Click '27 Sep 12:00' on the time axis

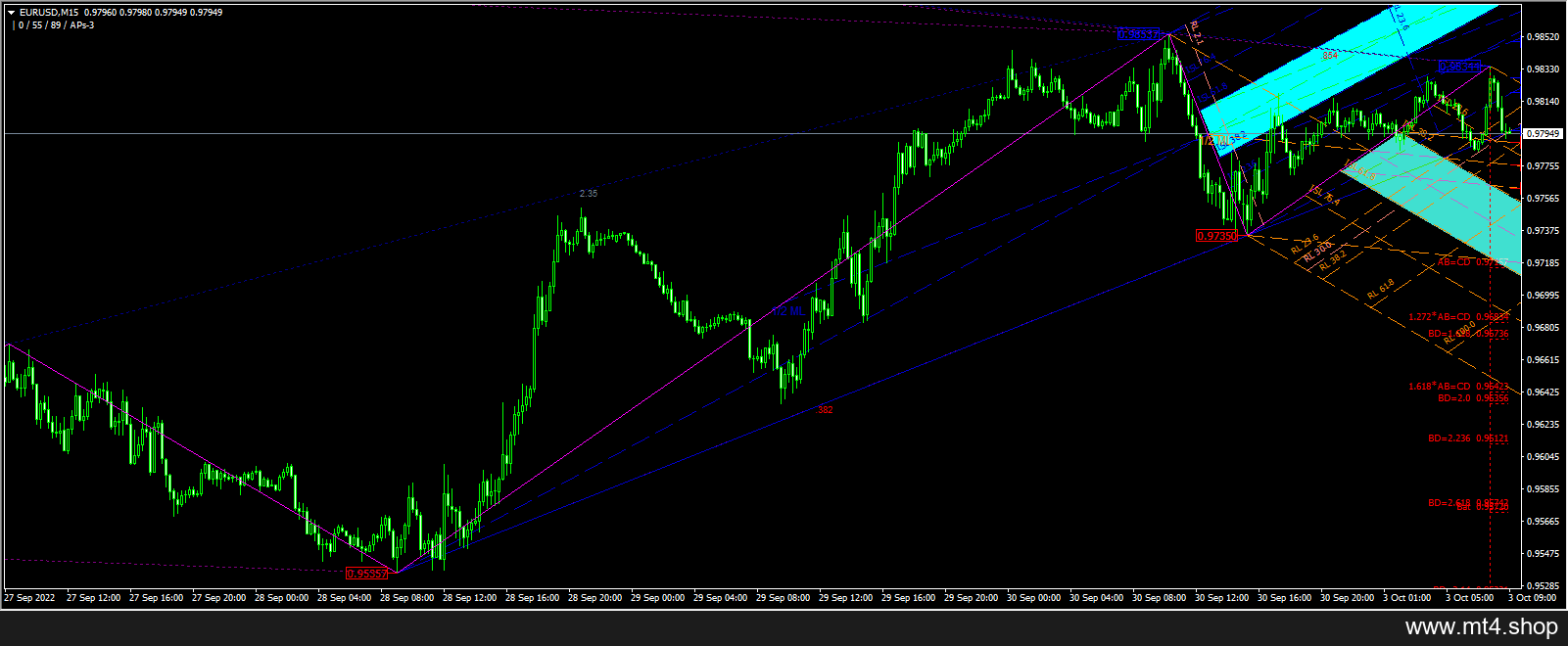click(93, 597)
